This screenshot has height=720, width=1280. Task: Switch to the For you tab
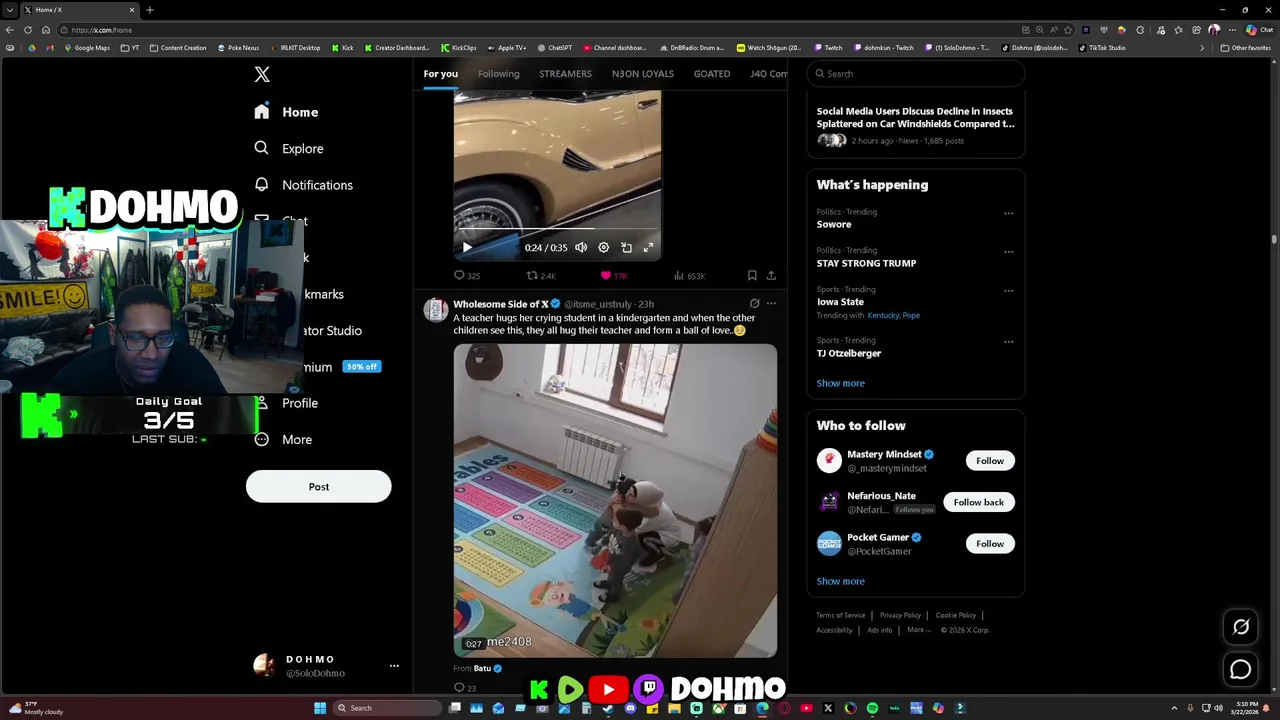[440, 74]
